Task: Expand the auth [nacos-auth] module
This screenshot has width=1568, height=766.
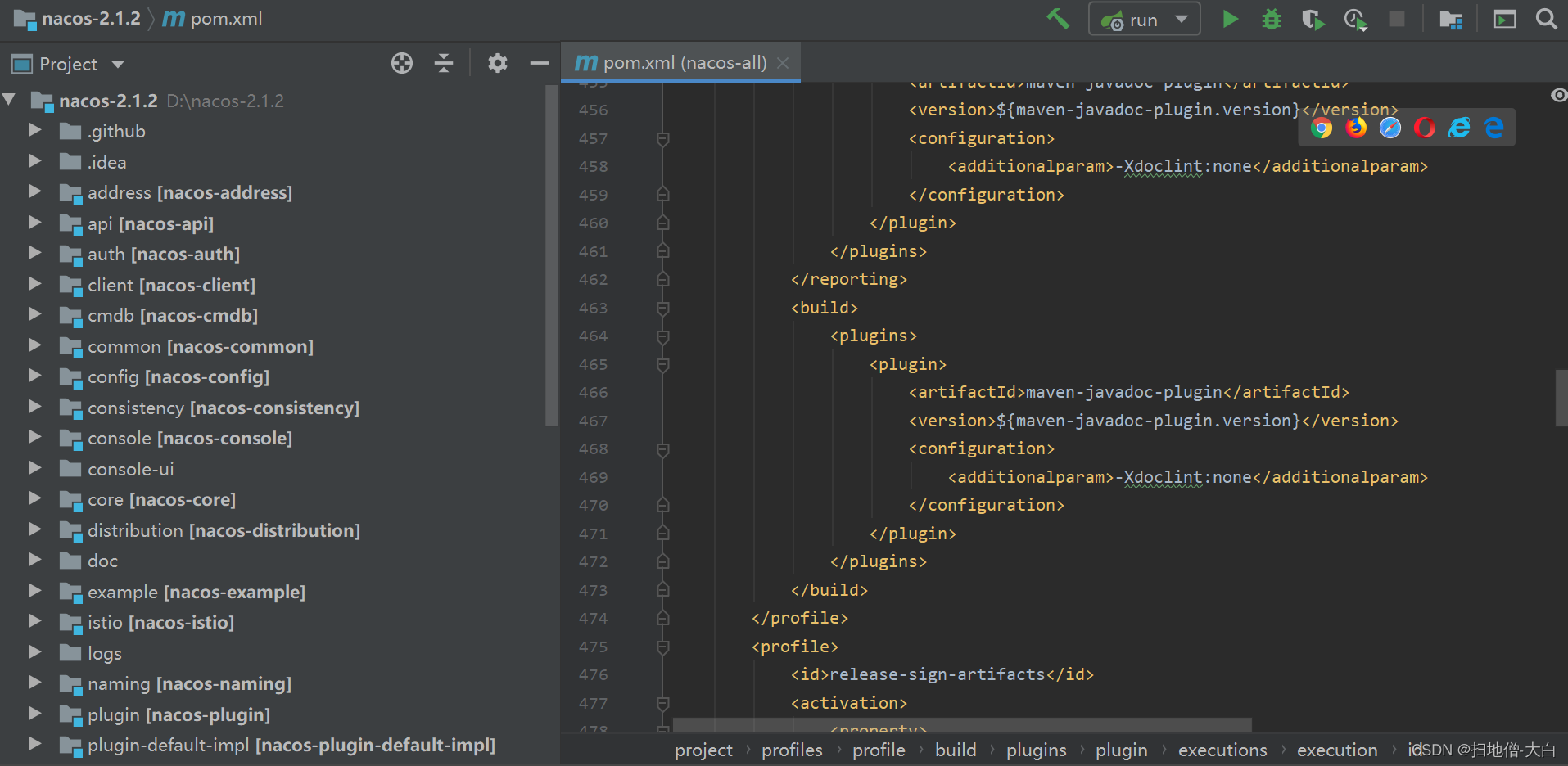Action: [35, 253]
